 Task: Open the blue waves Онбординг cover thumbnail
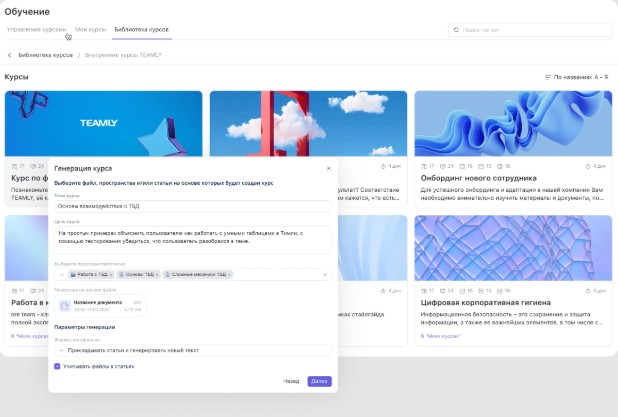pos(513,123)
